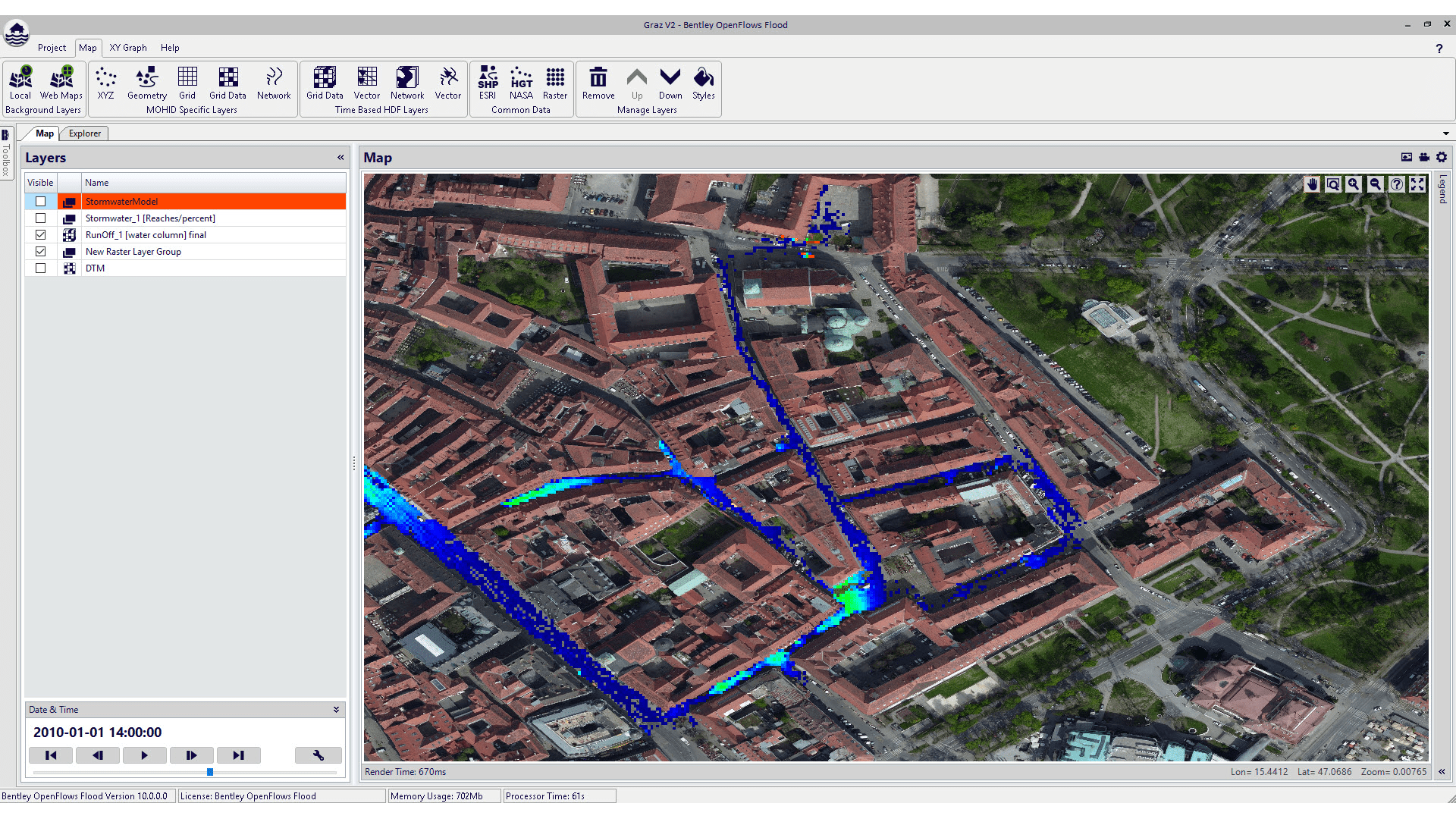
Task: Move the selected layer Down
Action: pos(670,82)
